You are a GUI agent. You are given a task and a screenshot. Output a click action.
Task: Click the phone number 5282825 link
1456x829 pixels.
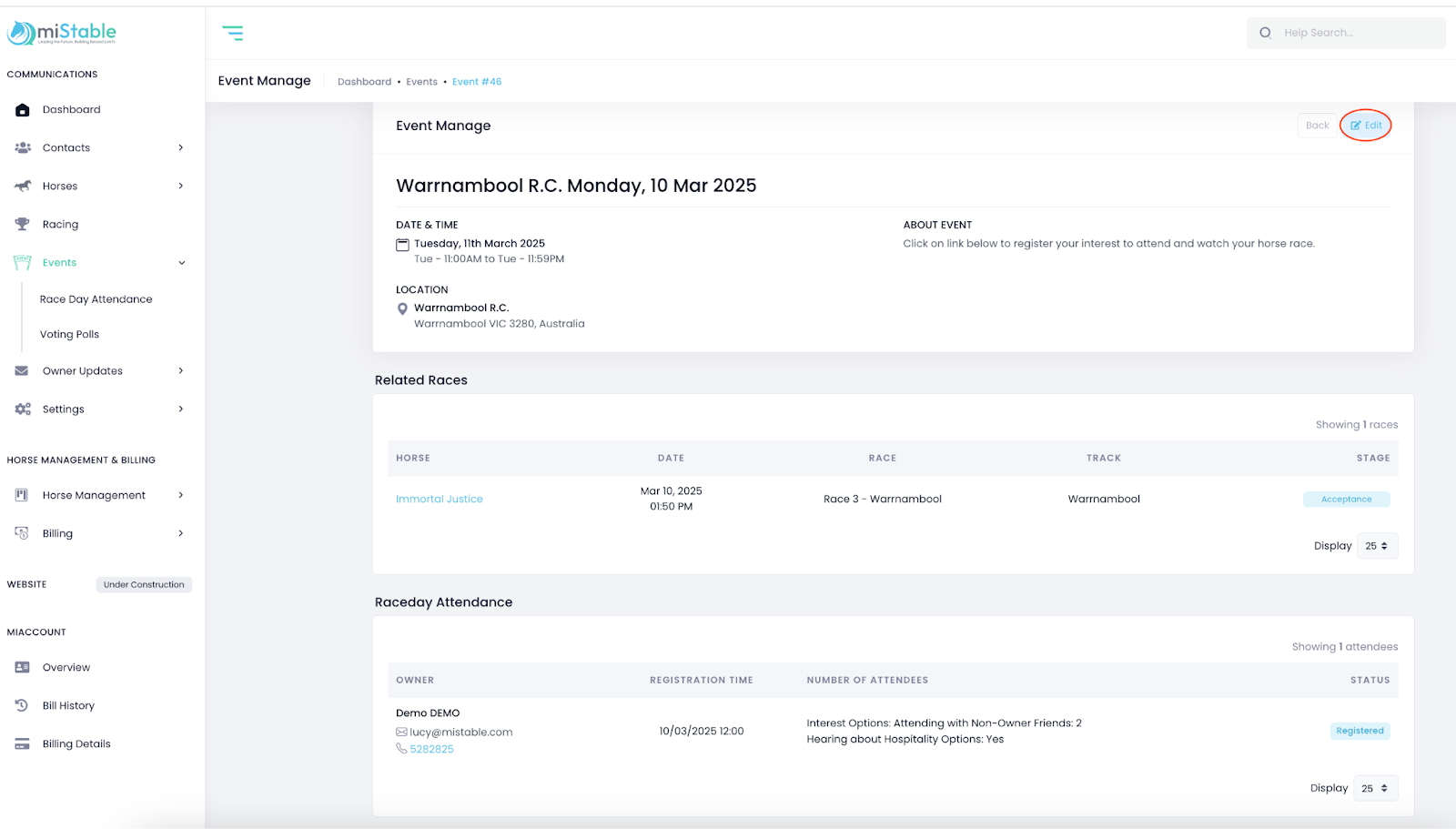(431, 749)
